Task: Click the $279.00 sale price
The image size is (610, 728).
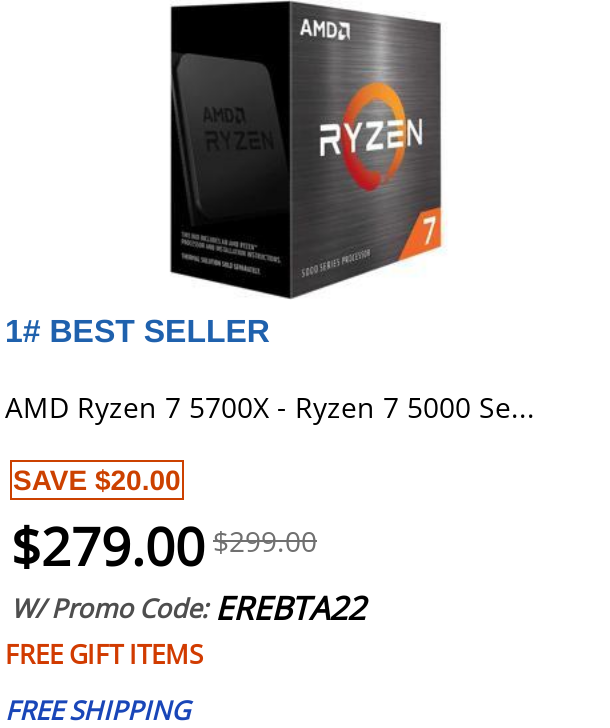Action: [108, 546]
